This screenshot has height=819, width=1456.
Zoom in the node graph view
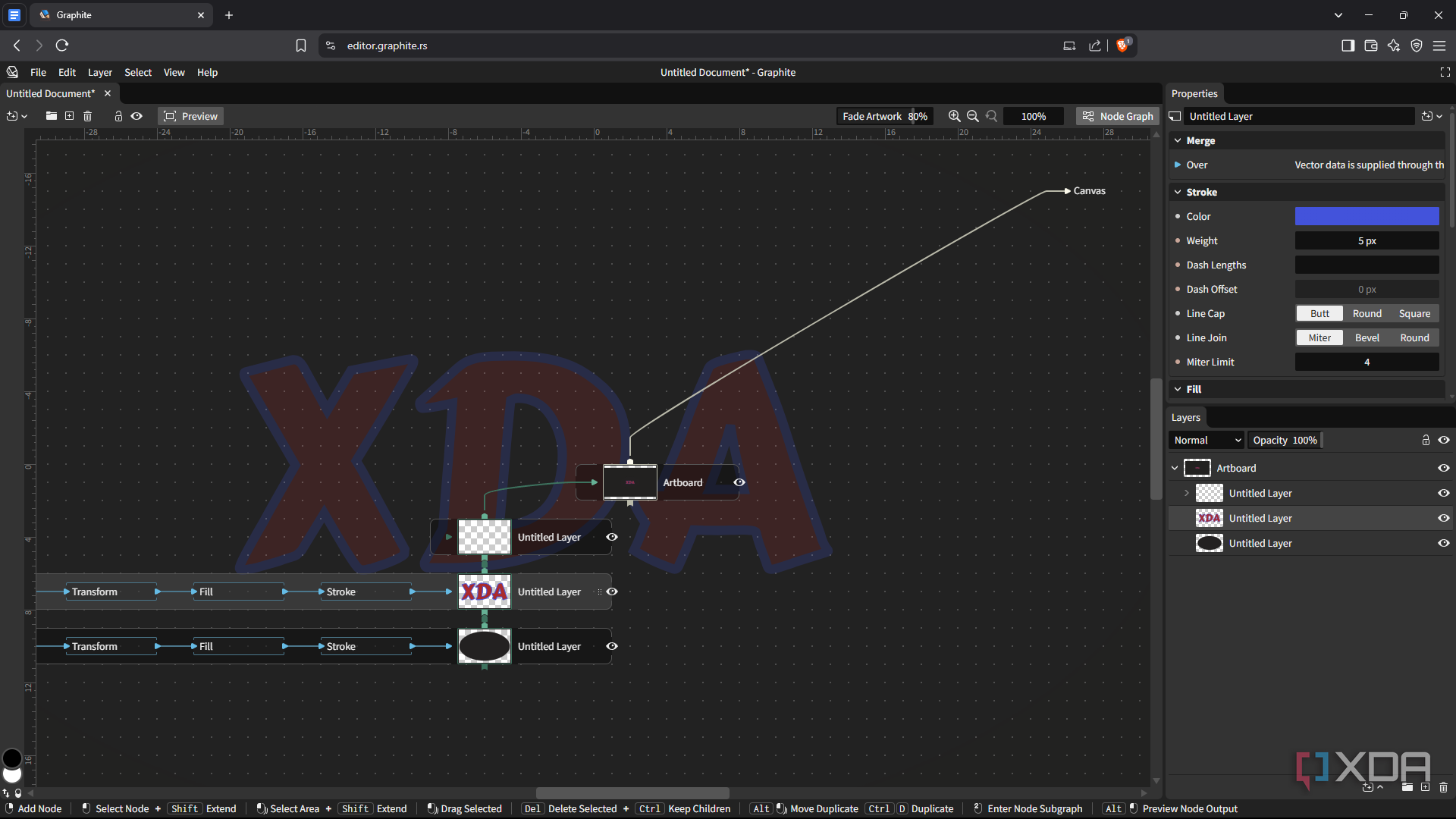[955, 116]
